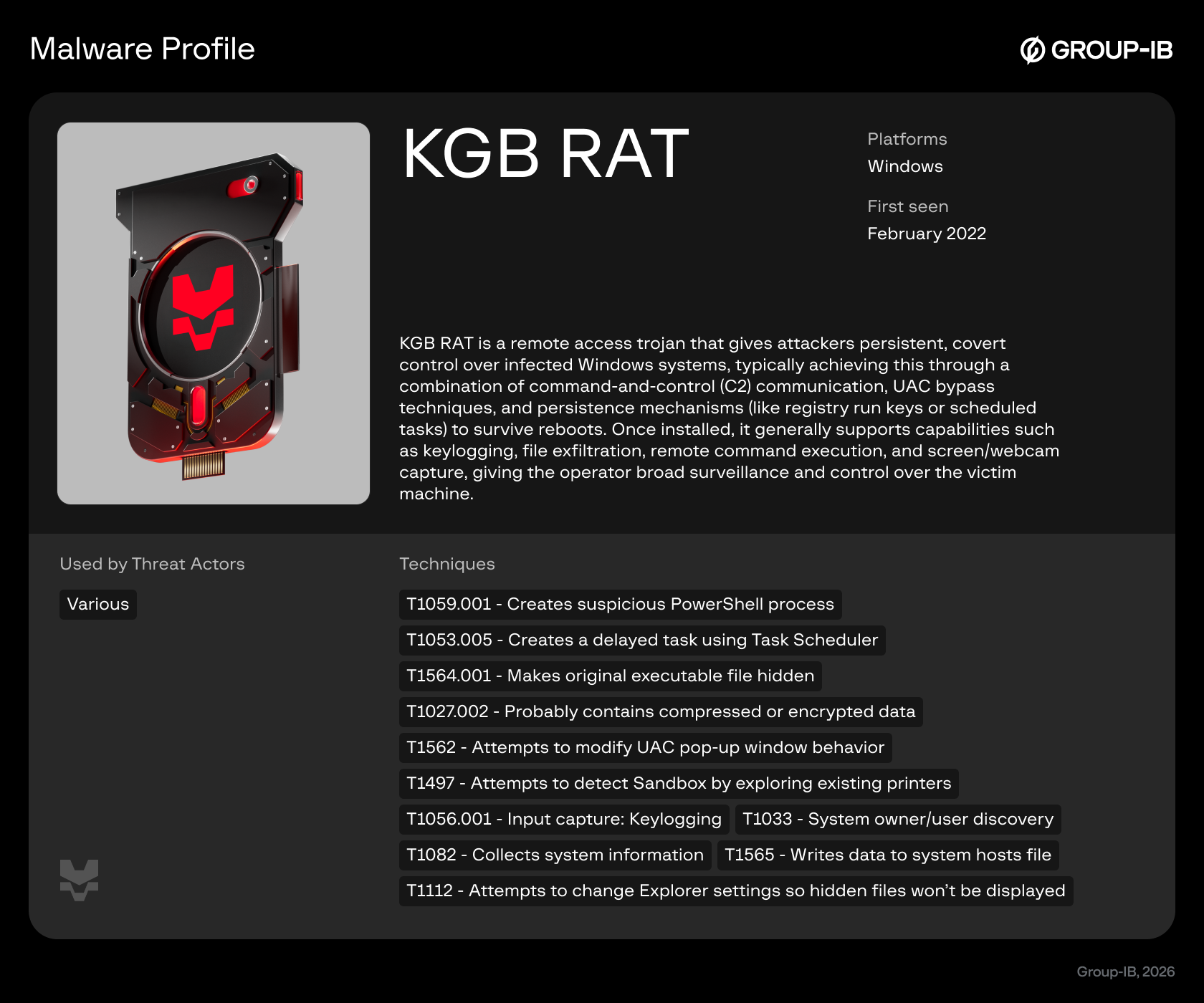
Task: Click the Platforms label
Action: point(907,139)
